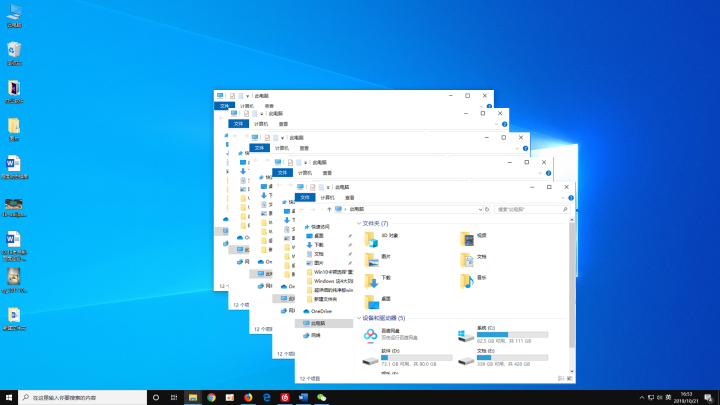The width and height of the screenshot is (720, 405).
Task: Open the System (C:) drive
Action: (x=503, y=335)
